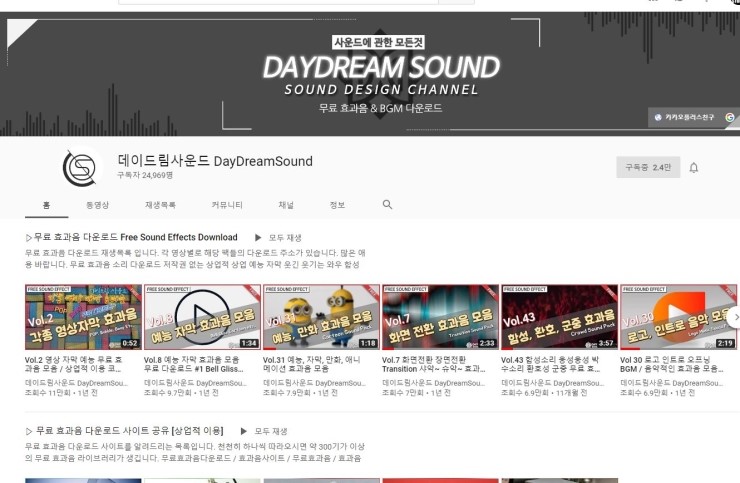This screenshot has width=740, height=483.
Task: Open the Vol.2 각종 영상자막 효과음 thumbnail
Action: point(83,317)
